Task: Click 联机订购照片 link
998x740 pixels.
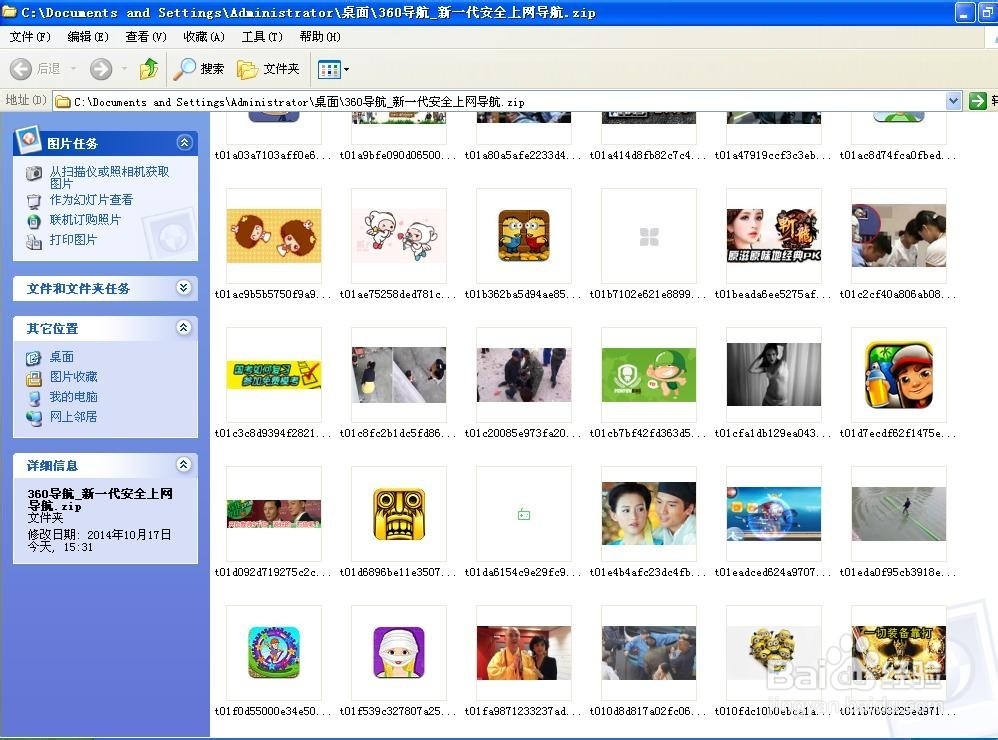Action: point(85,220)
